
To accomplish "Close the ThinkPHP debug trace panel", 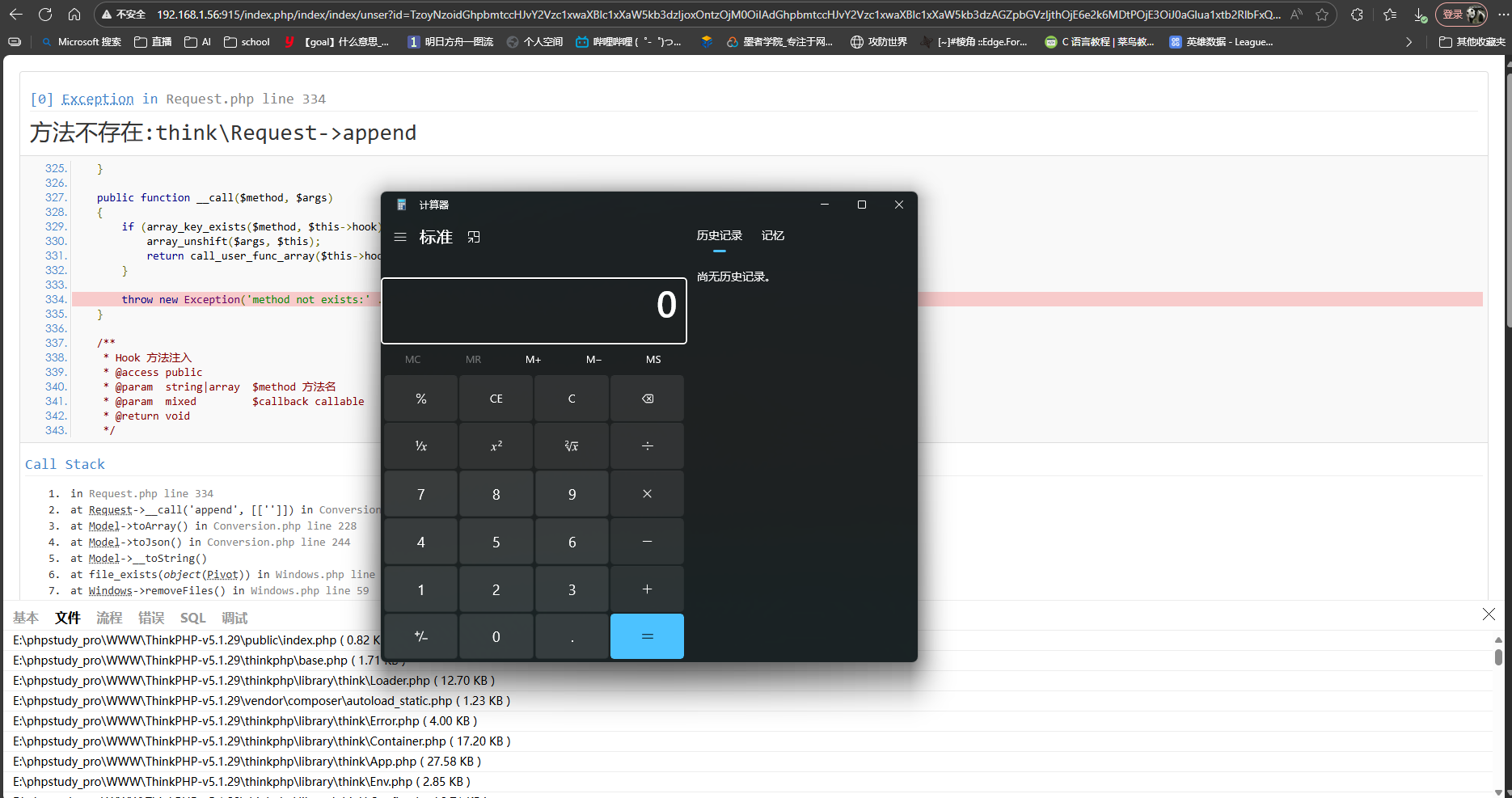I will (1489, 614).
